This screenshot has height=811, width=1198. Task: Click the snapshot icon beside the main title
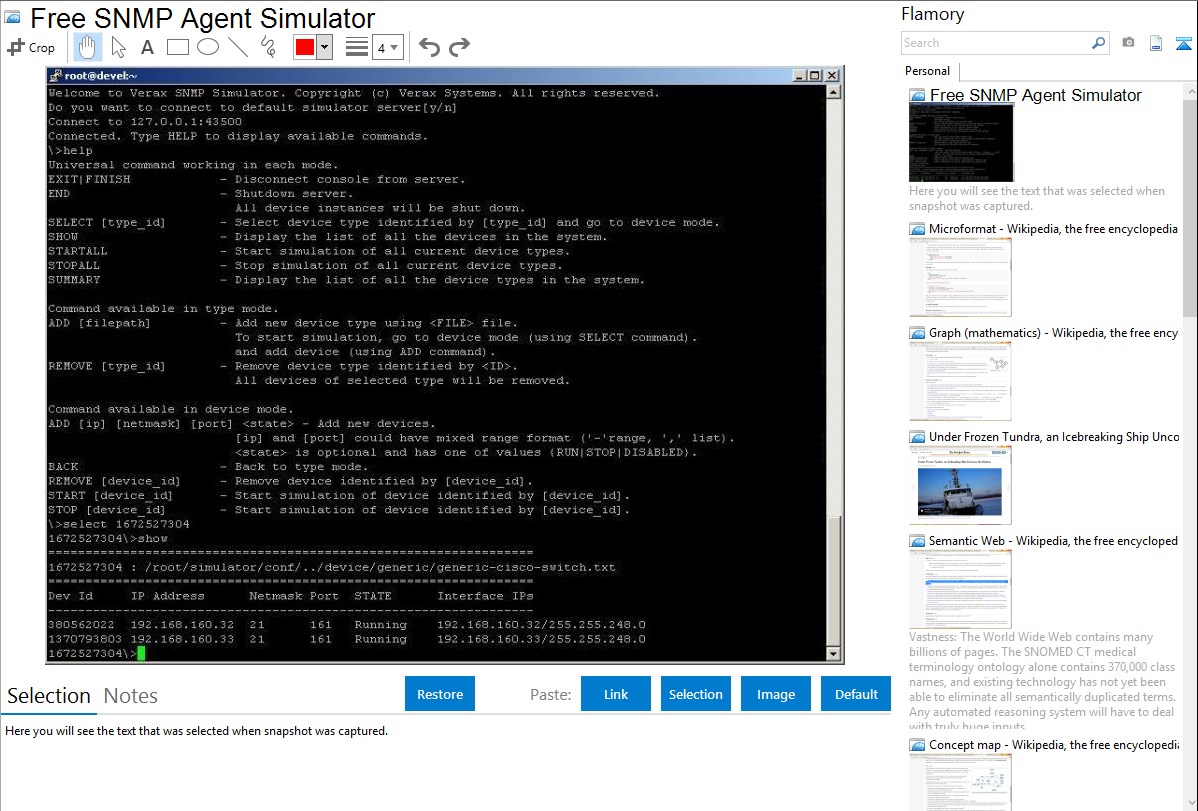pyautogui.click(x=13, y=18)
